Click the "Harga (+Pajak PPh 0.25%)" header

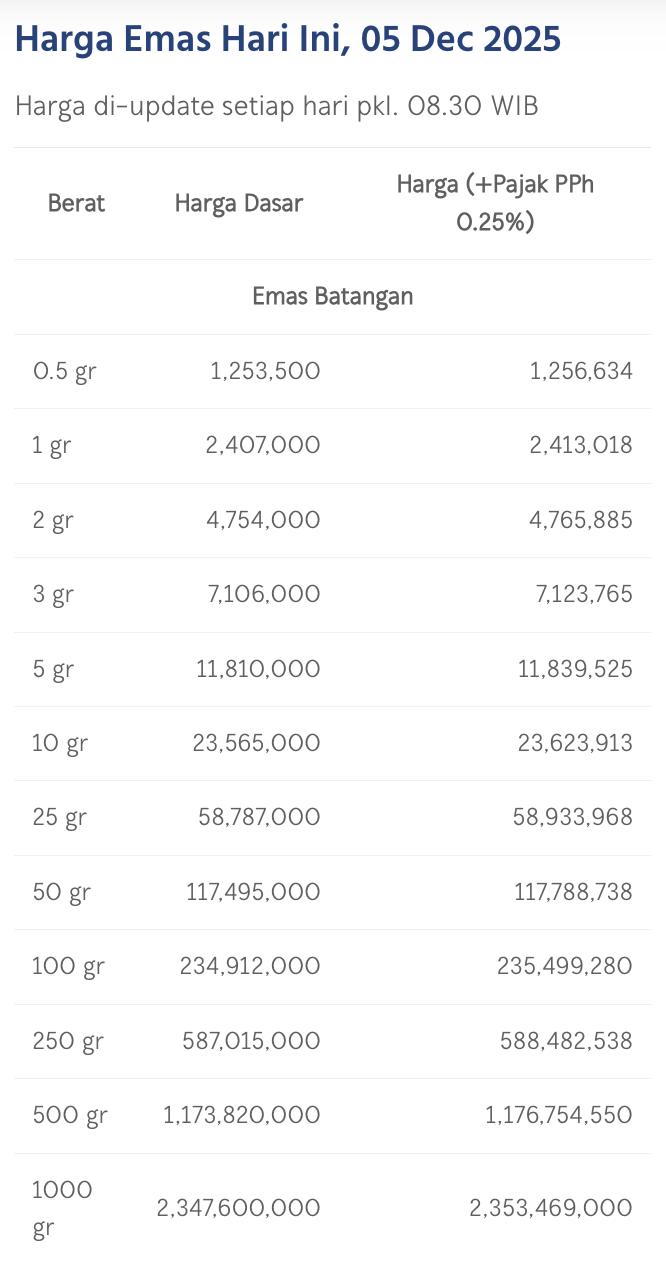click(x=495, y=203)
